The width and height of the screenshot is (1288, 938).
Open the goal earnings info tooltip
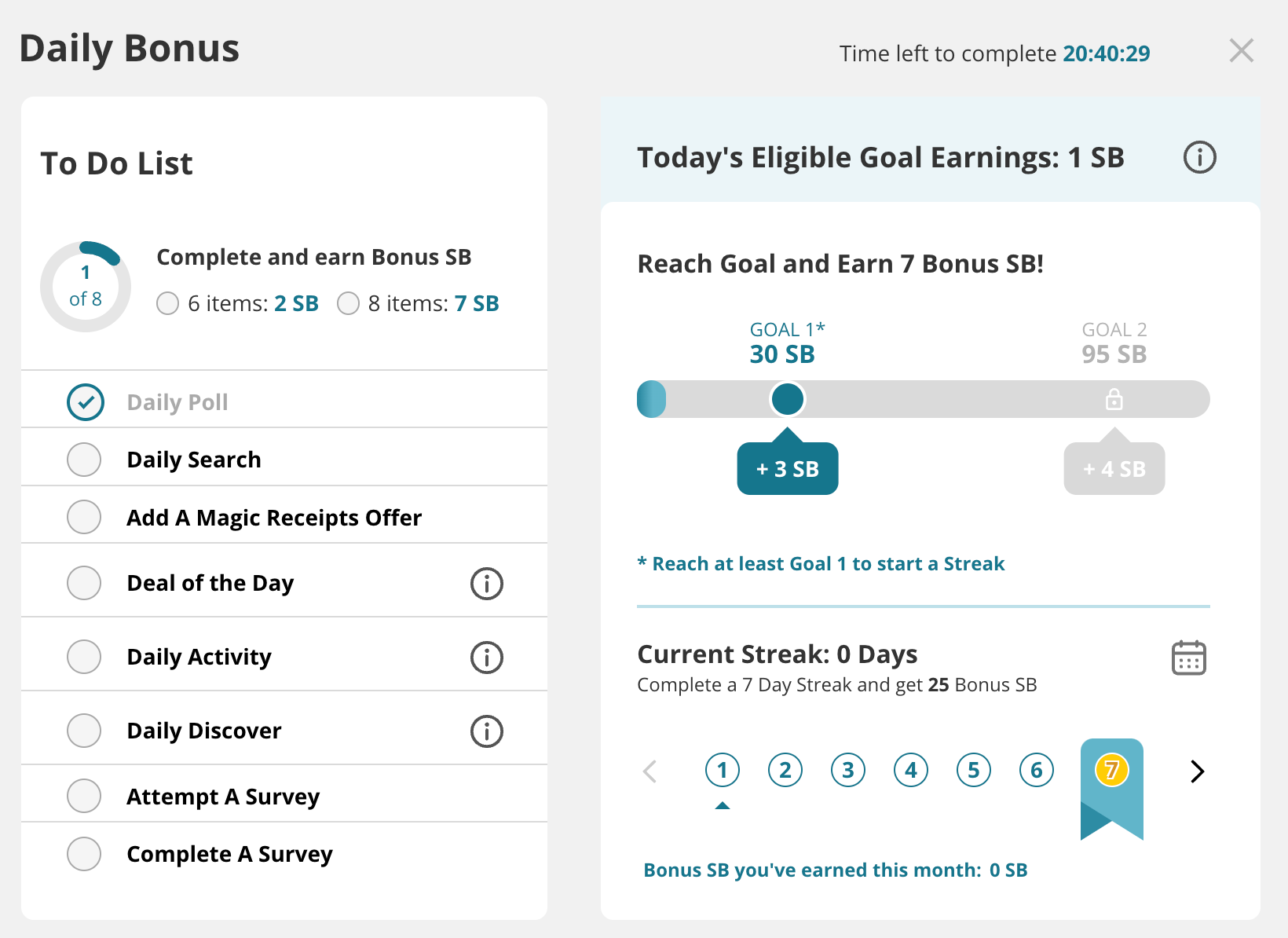pos(1199,157)
